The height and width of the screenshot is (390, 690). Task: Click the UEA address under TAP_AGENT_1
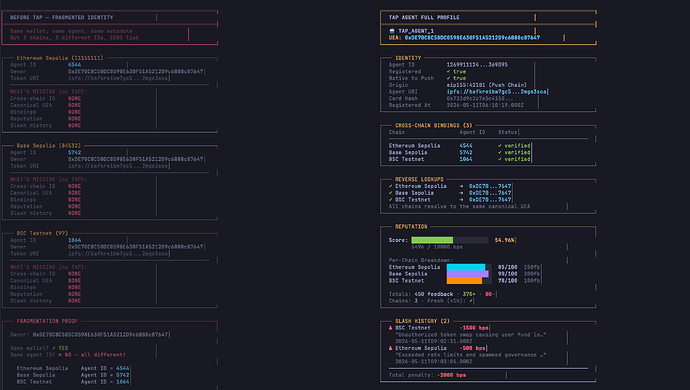(472, 38)
